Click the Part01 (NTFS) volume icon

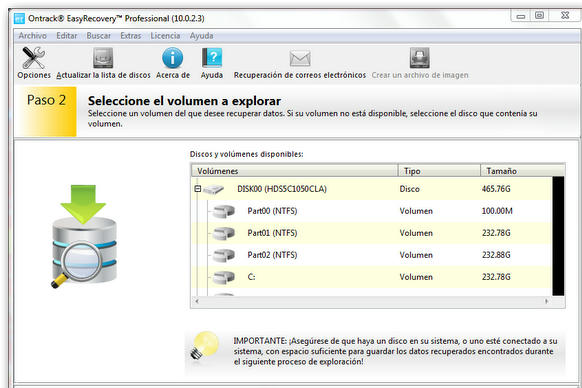coord(223,233)
